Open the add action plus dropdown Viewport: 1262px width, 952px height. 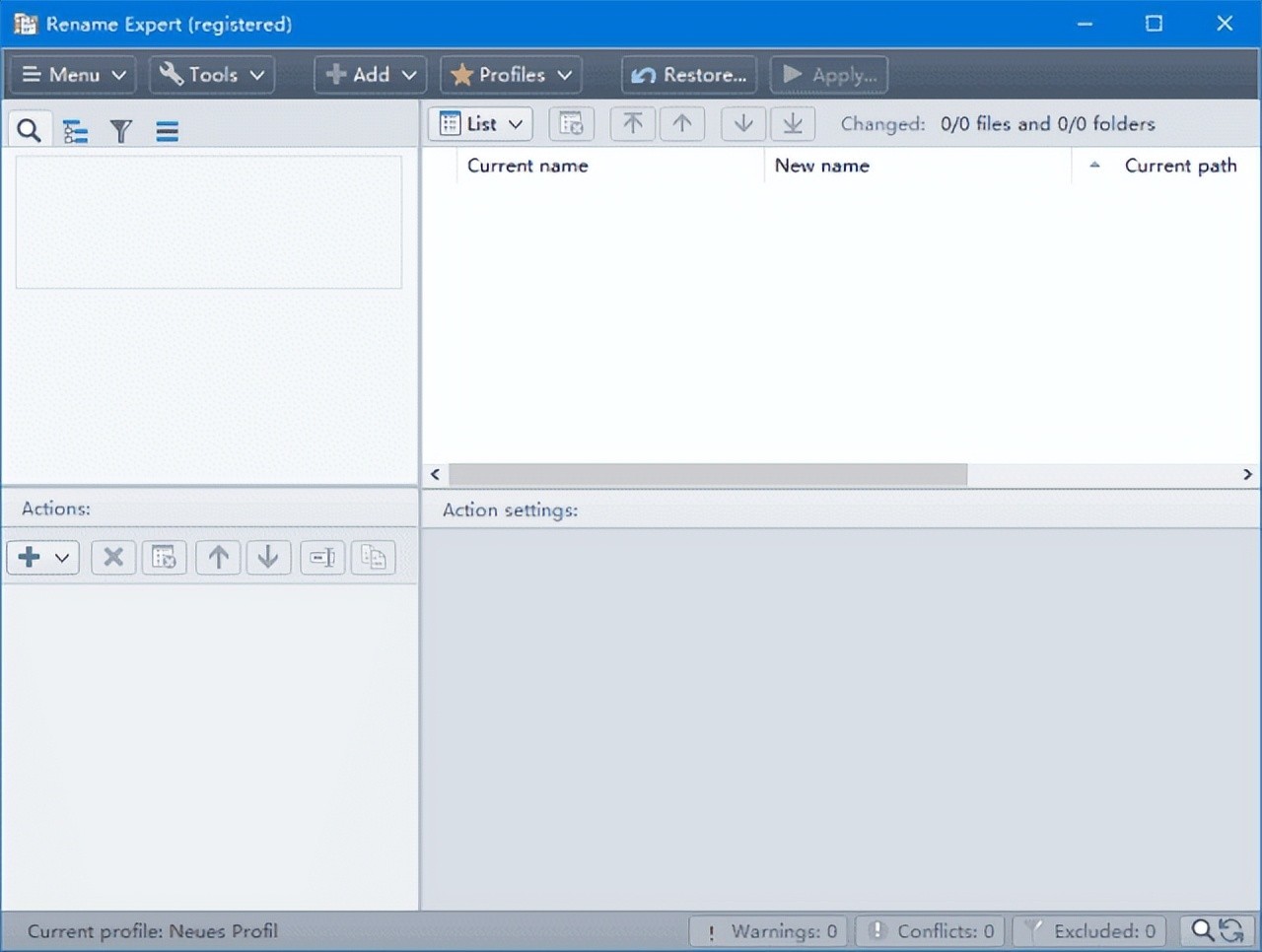[x=43, y=558]
